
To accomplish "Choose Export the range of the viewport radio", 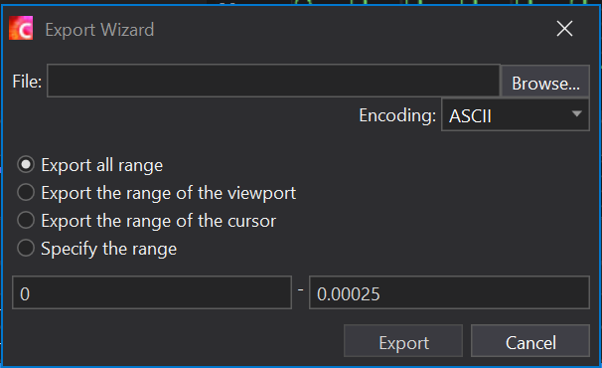I will 26,192.
